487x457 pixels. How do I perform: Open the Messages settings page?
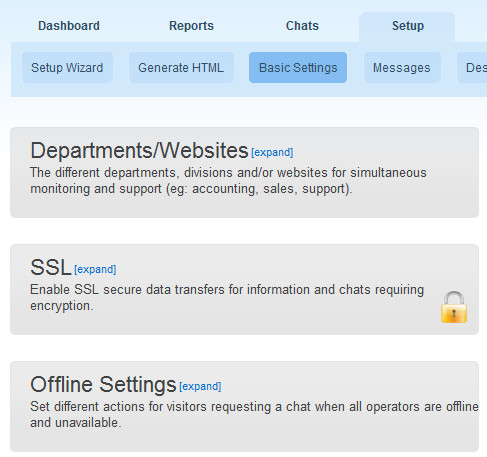click(402, 68)
